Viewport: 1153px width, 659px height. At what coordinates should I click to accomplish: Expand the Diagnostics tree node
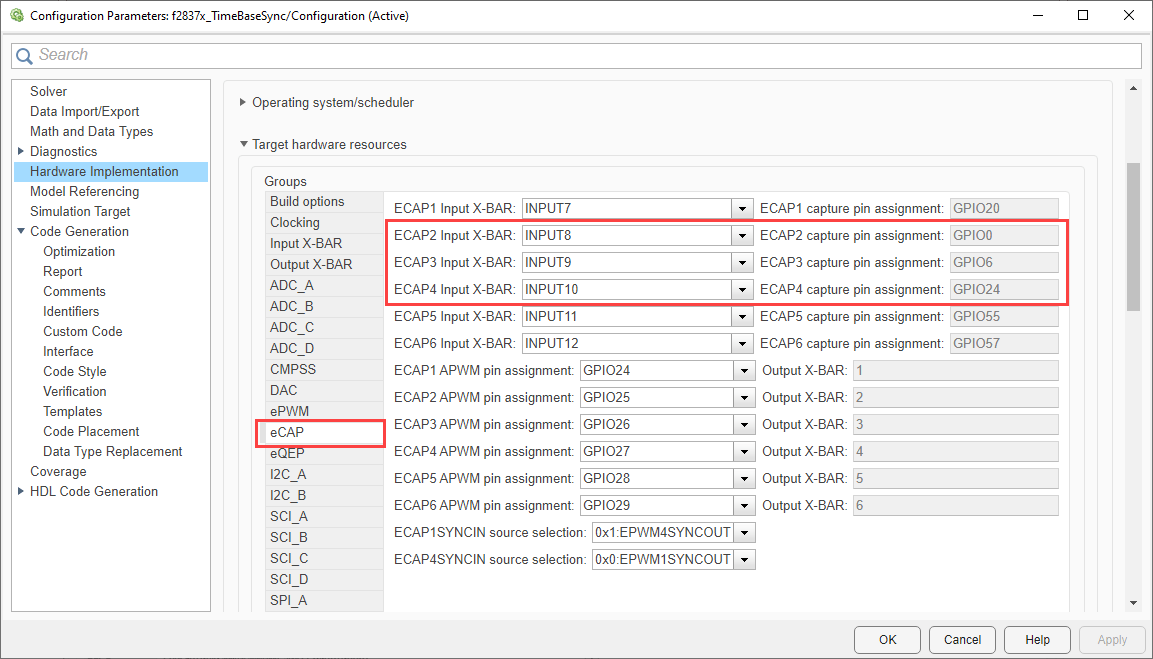[x=21, y=151]
